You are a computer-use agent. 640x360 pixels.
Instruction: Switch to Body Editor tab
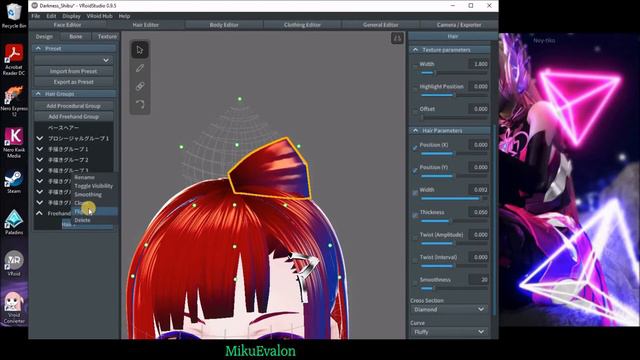pyautogui.click(x=224, y=25)
